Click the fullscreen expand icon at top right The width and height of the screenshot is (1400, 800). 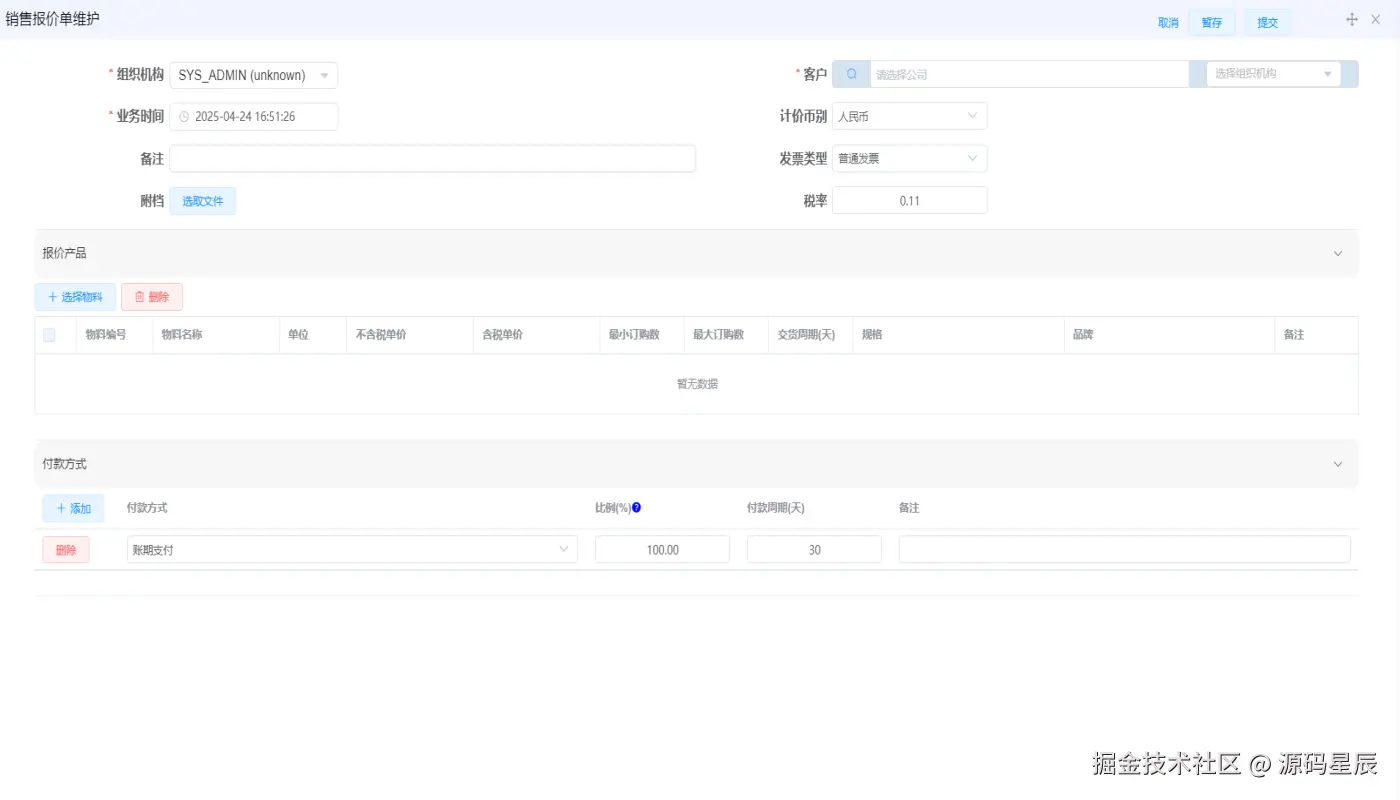[1351, 19]
